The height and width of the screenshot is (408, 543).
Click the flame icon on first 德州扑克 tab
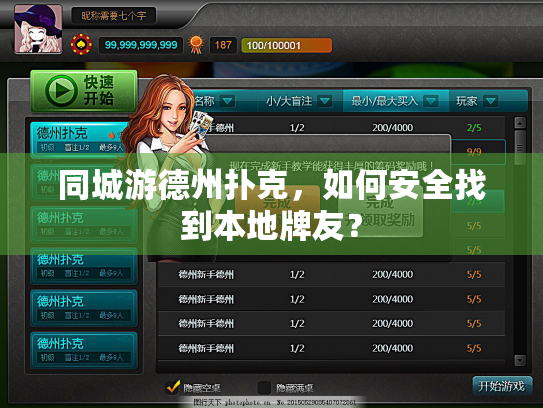(112, 135)
